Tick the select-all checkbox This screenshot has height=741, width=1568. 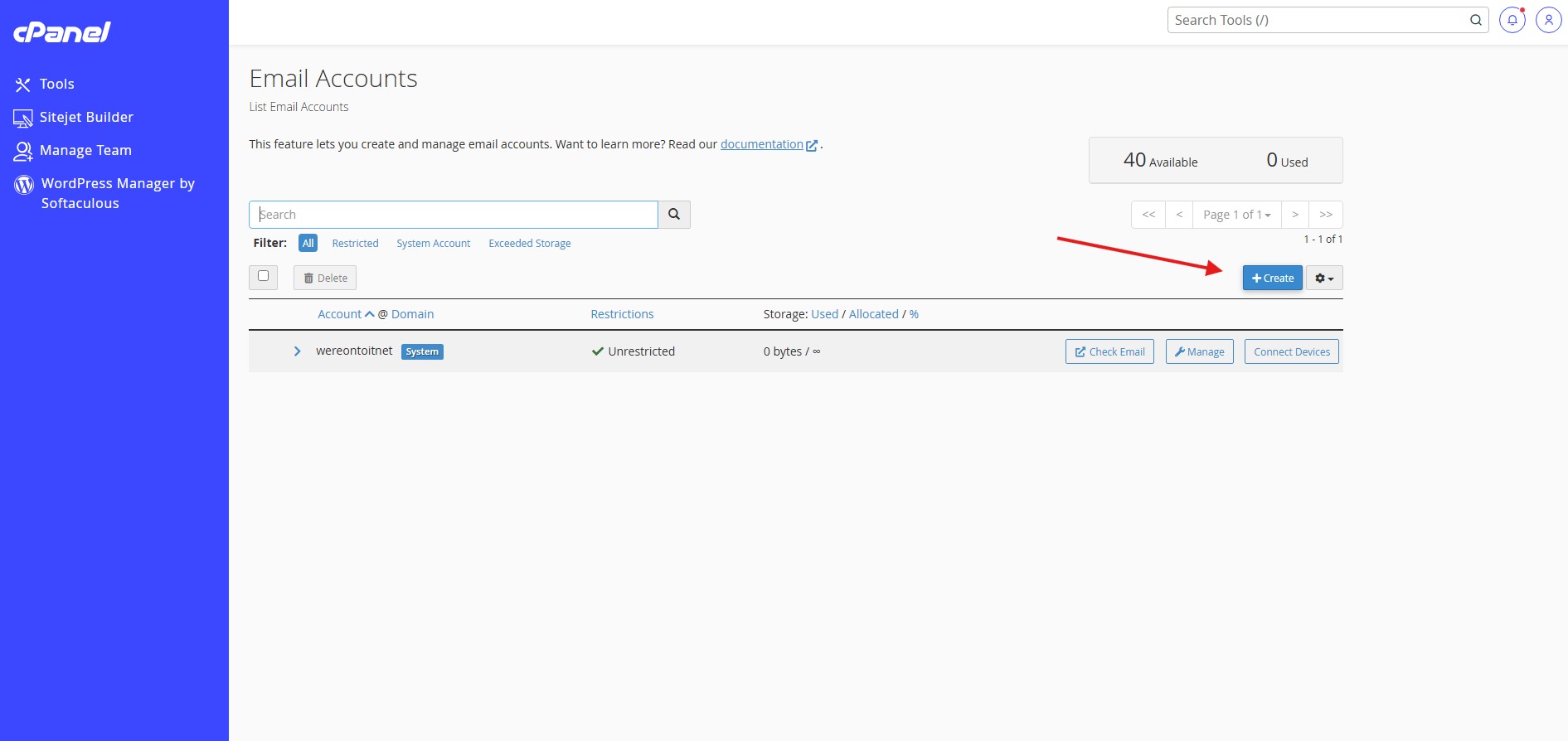[263, 276]
